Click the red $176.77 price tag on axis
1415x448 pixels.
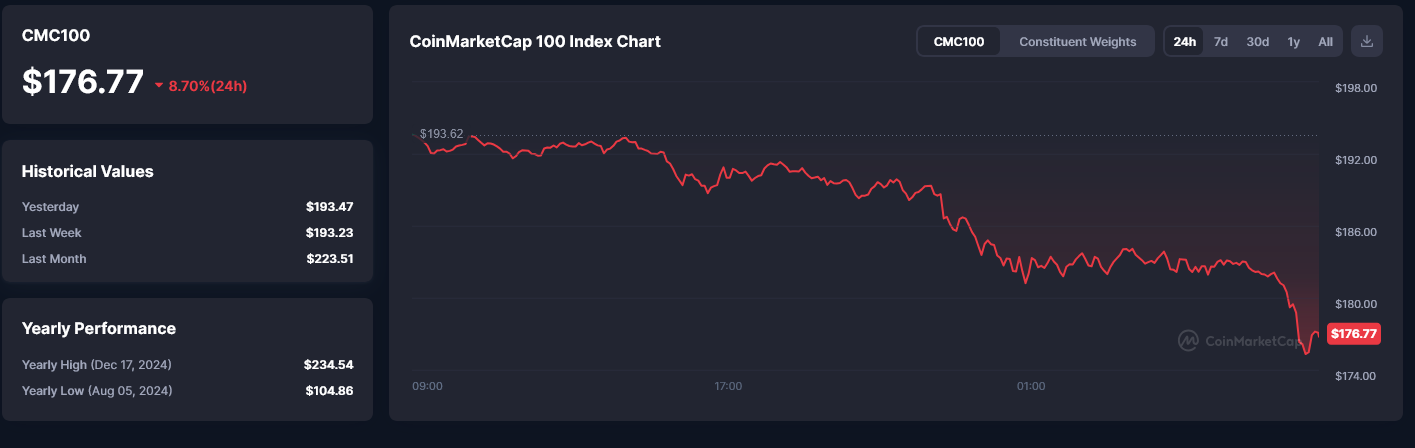click(x=1353, y=334)
